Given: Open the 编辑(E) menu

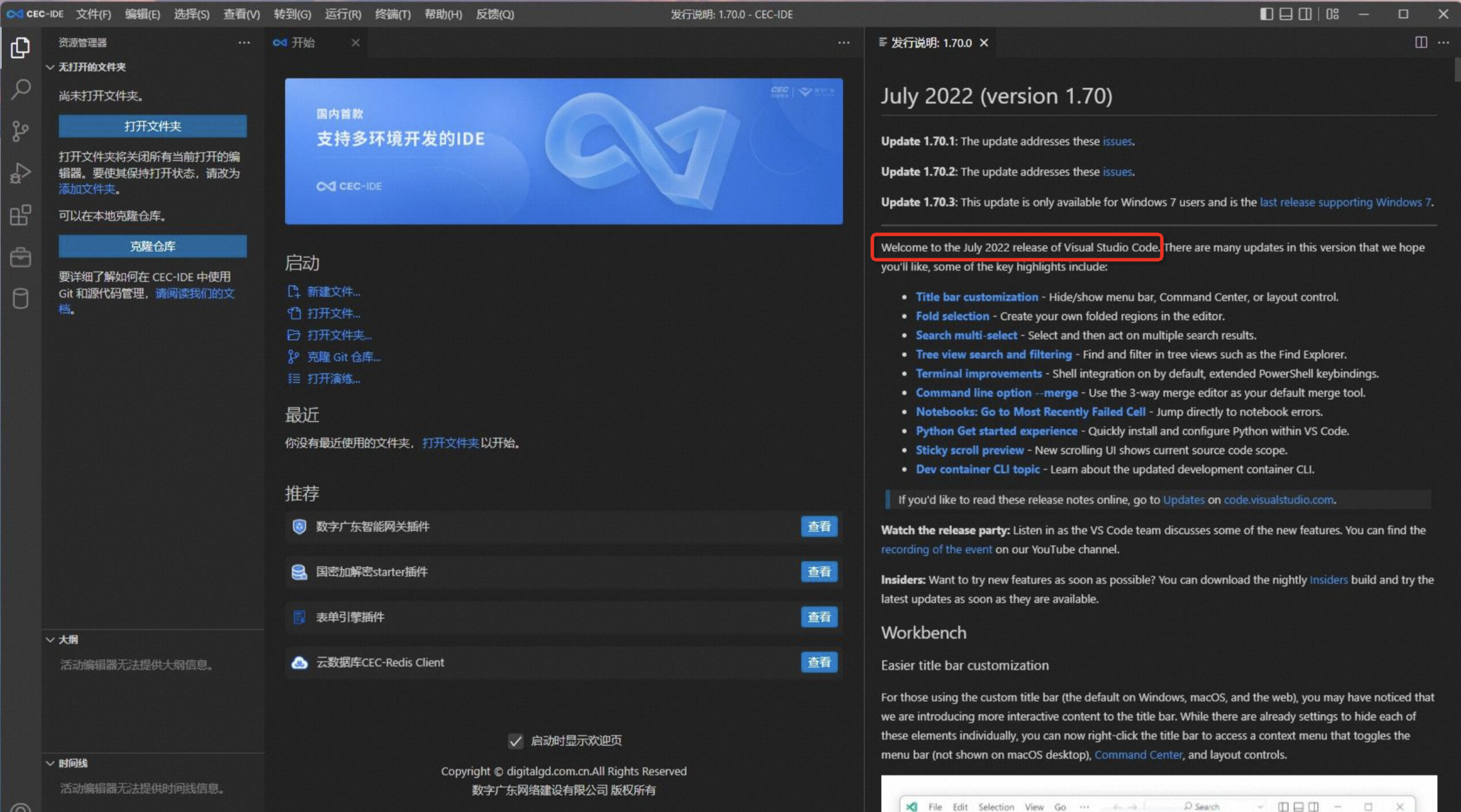Looking at the screenshot, I should pyautogui.click(x=143, y=14).
